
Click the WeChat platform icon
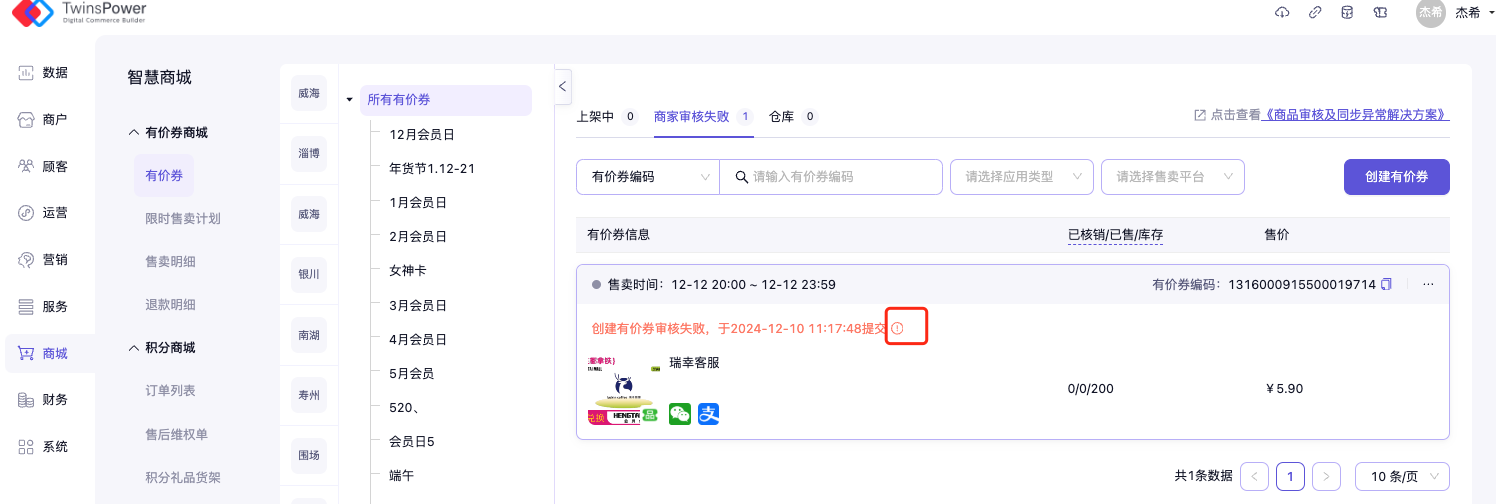click(x=680, y=414)
